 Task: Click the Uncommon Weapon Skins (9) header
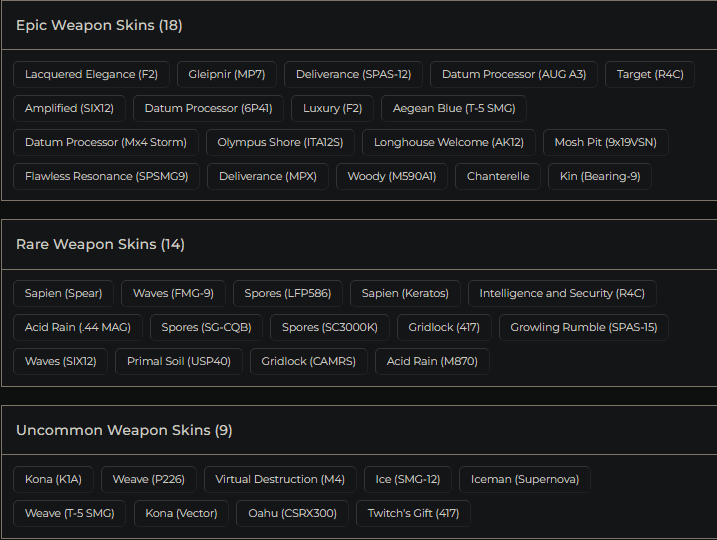click(x=124, y=430)
